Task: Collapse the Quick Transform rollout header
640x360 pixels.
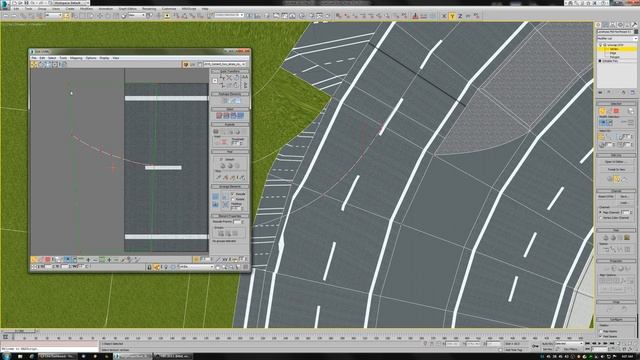Action: tap(230, 71)
